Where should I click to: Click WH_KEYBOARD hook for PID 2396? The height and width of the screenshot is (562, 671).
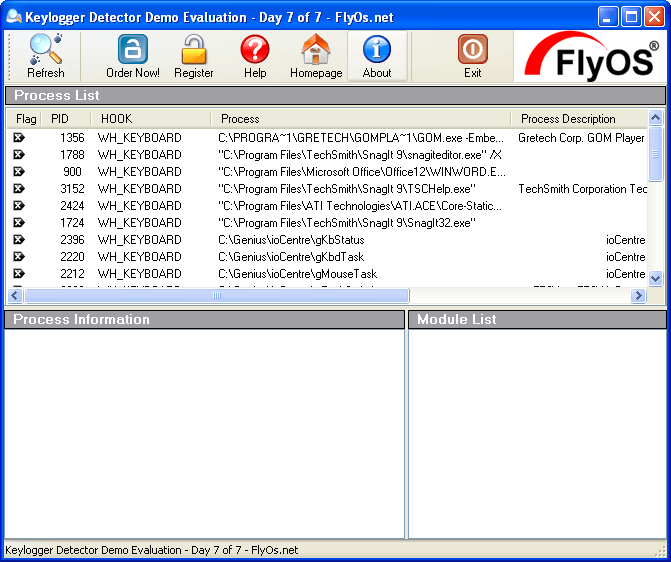(x=140, y=240)
